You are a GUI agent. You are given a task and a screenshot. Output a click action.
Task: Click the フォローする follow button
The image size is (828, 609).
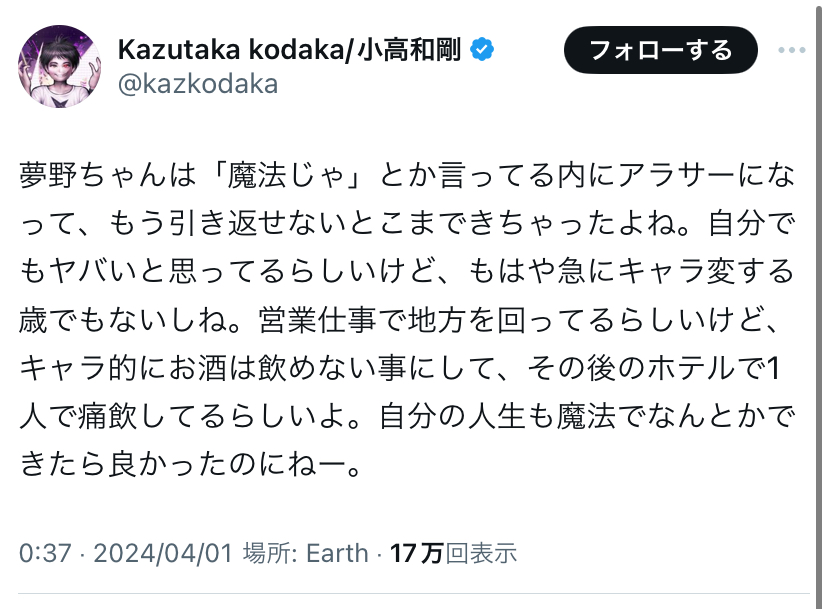tap(661, 50)
